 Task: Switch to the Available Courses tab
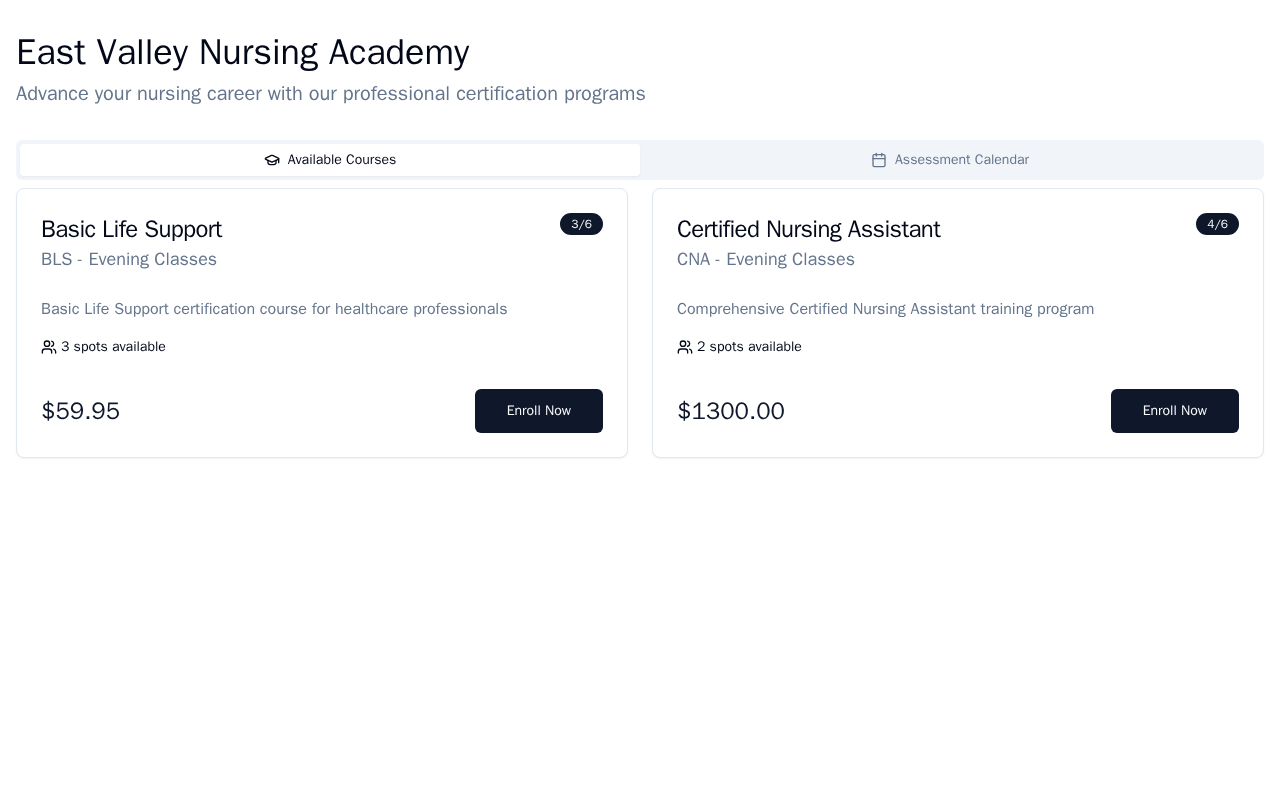click(x=330, y=160)
